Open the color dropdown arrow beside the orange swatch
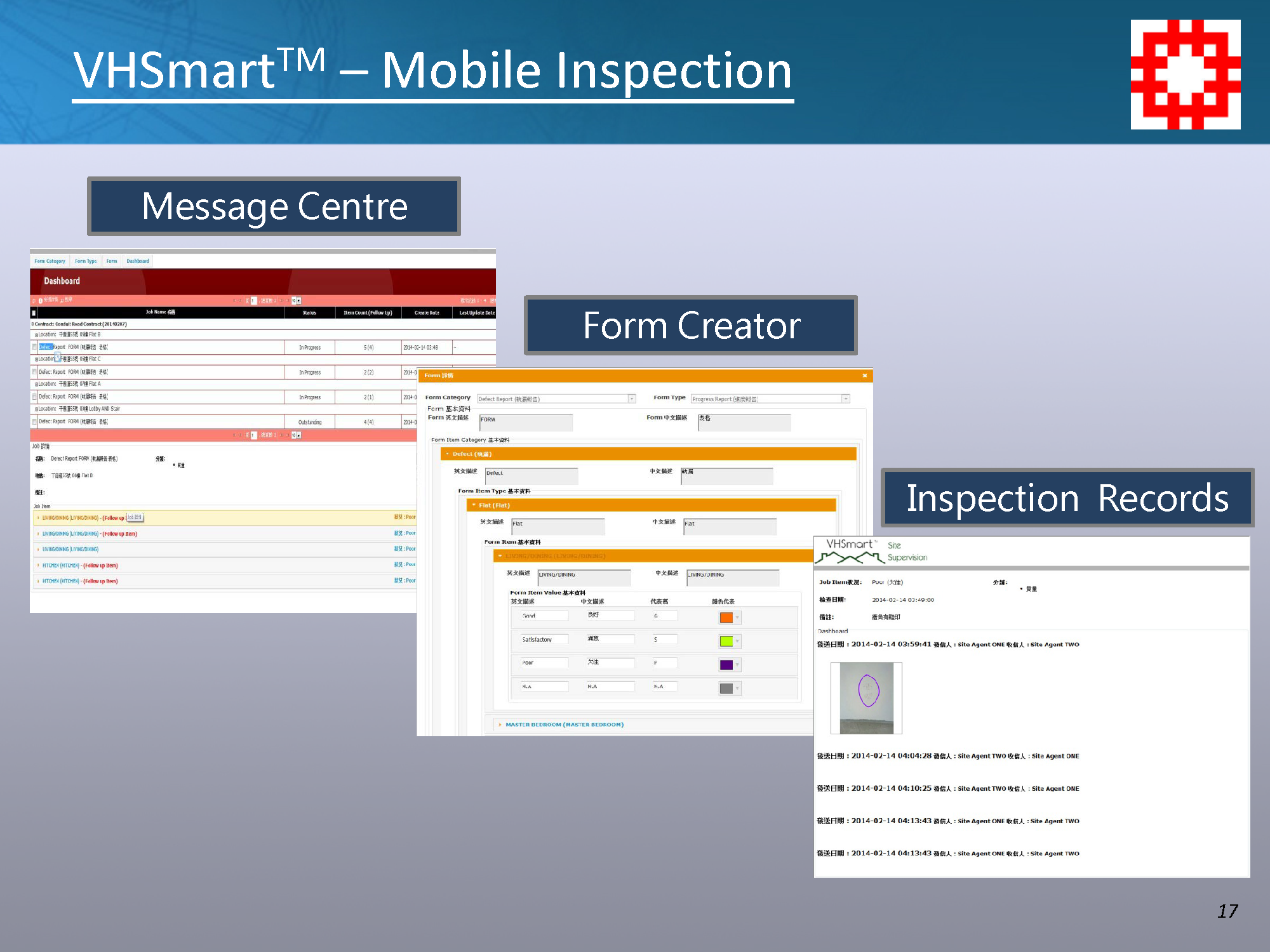The width and height of the screenshot is (1270, 952). (737, 618)
